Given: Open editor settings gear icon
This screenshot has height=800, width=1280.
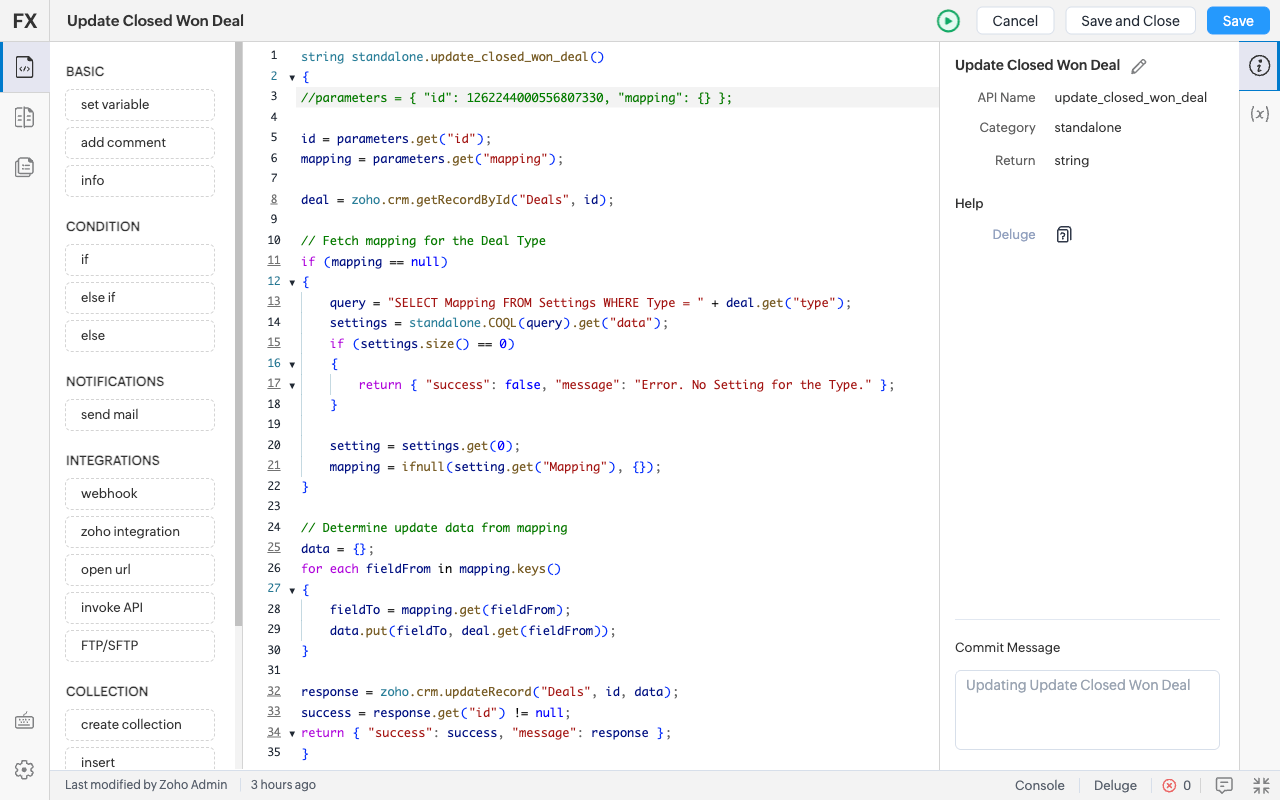Looking at the screenshot, I should (25, 770).
